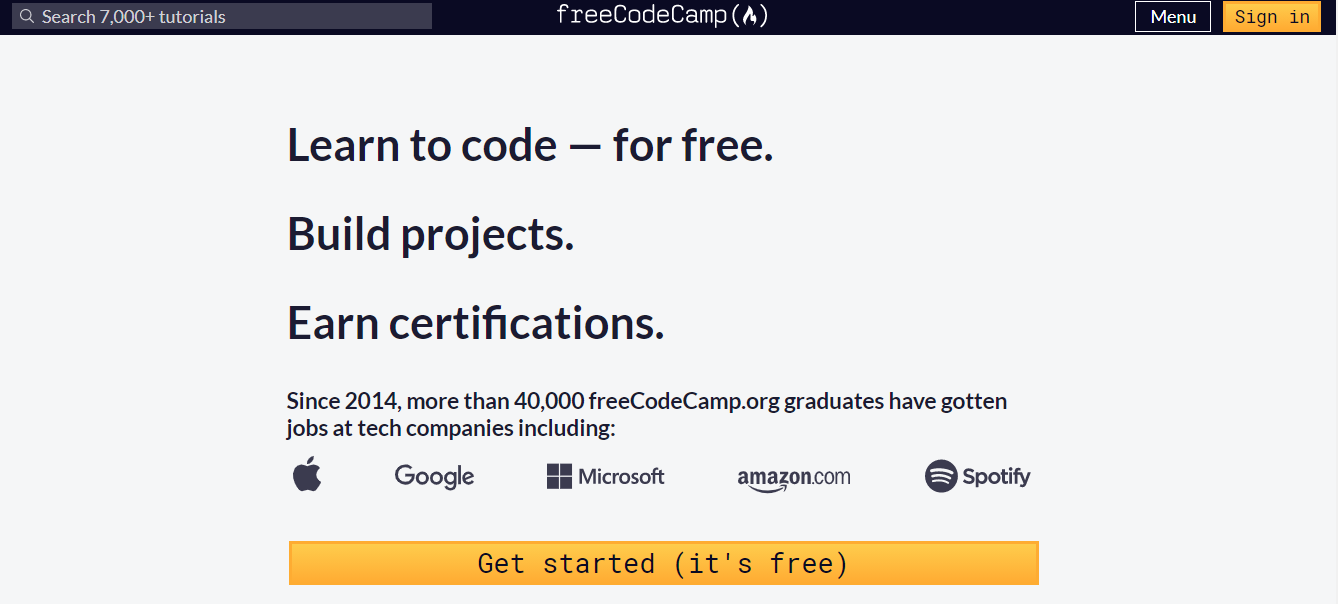Click the flame icon in the logo

point(748,16)
